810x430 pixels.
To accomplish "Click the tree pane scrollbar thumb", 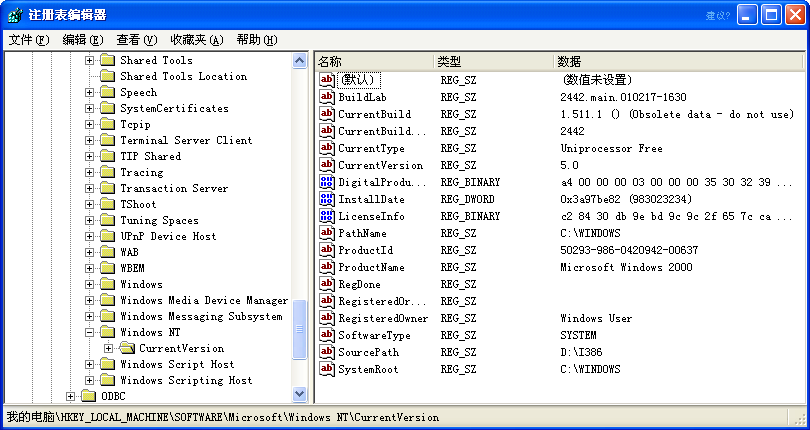I will coord(300,329).
